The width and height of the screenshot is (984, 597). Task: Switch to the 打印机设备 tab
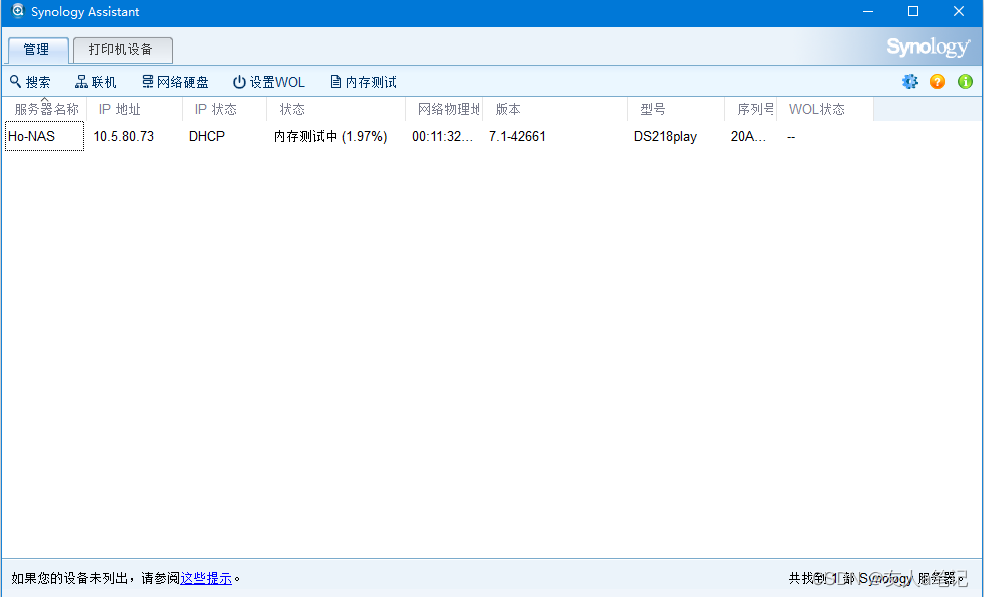coord(122,49)
